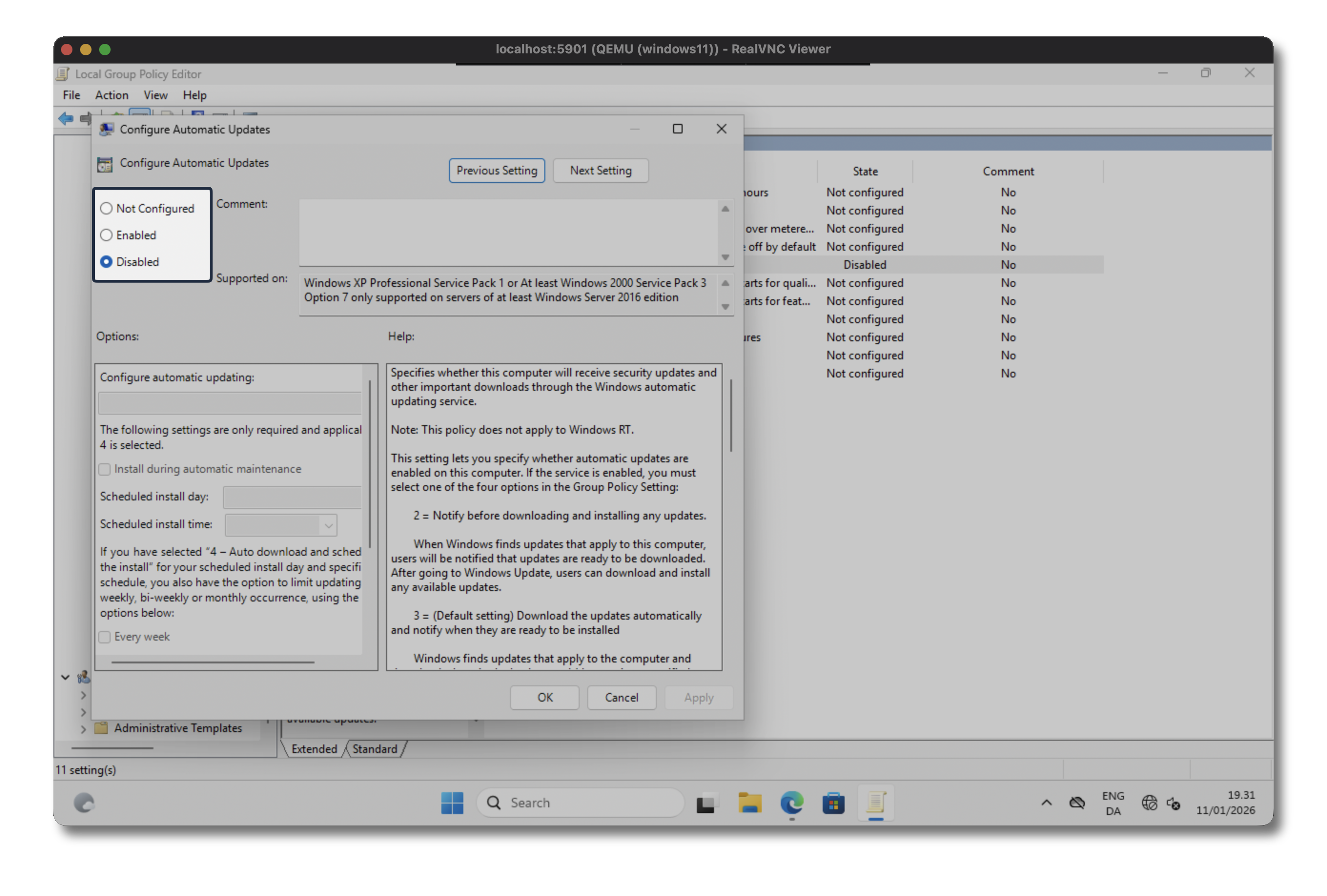The image size is (1327, 896).
Task: Open Task View icon on taskbar
Action: (x=706, y=803)
